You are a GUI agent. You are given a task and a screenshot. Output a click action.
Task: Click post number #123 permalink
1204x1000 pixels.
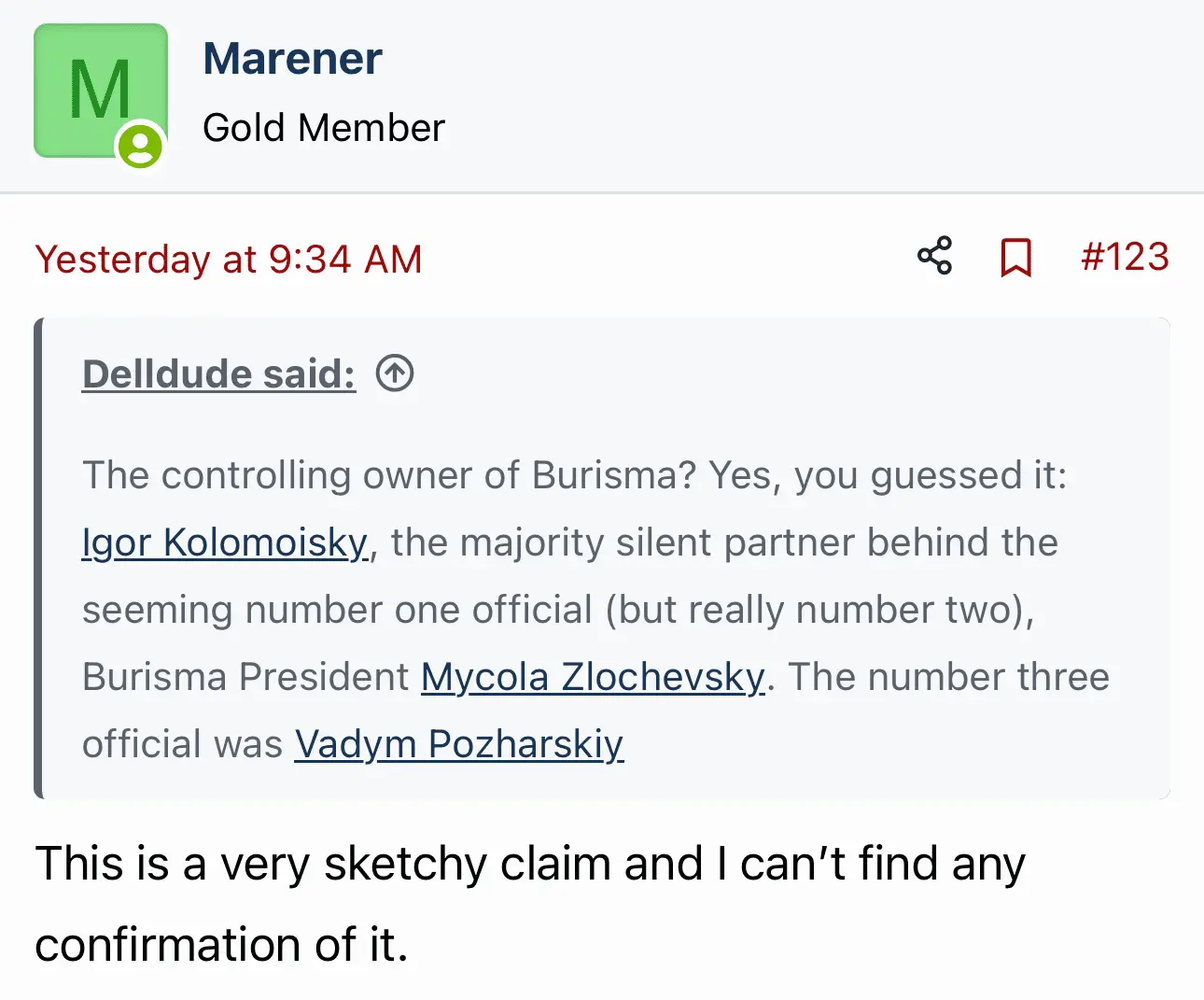pyautogui.click(x=1125, y=257)
